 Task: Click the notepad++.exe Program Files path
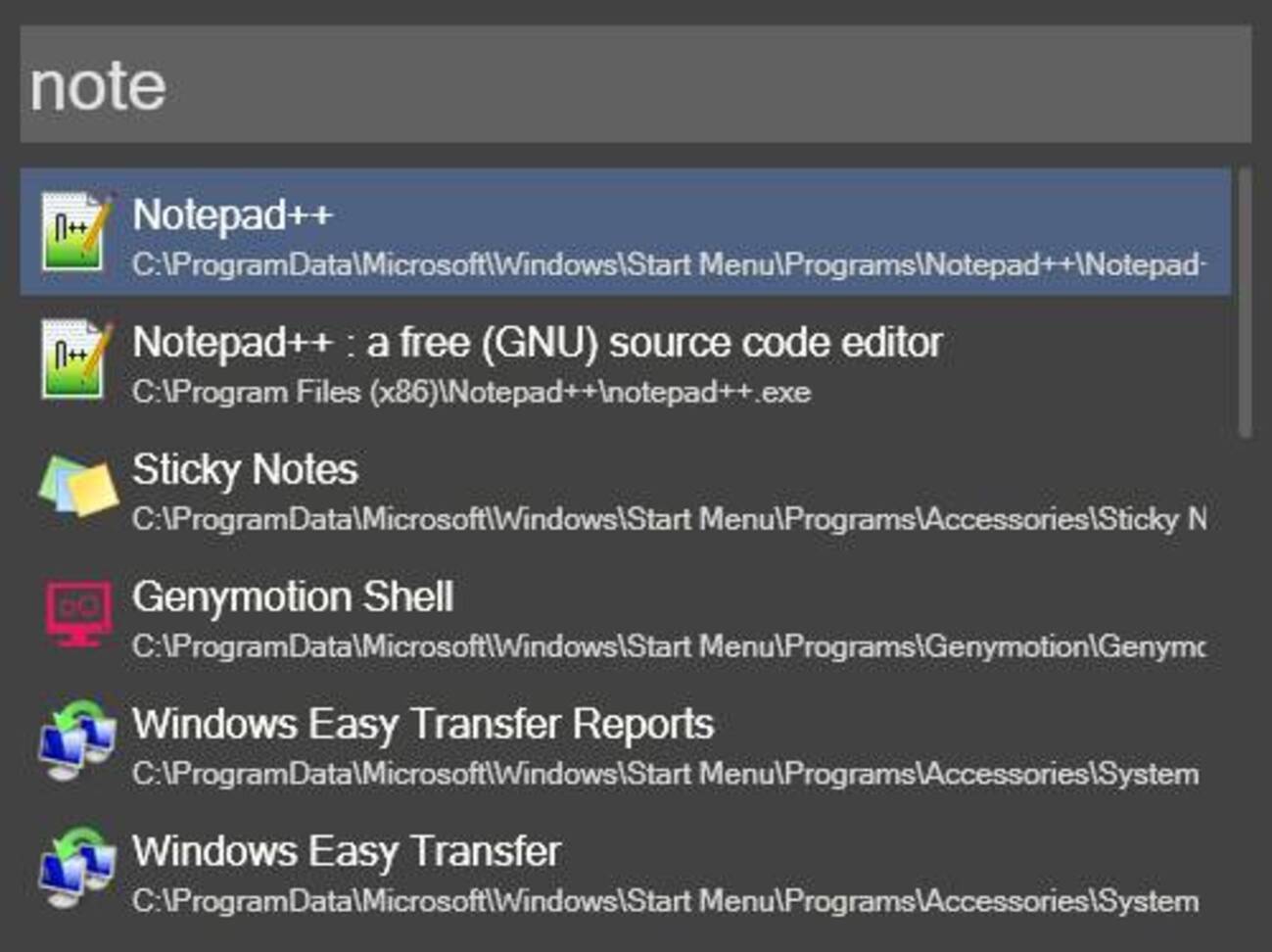(x=471, y=393)
